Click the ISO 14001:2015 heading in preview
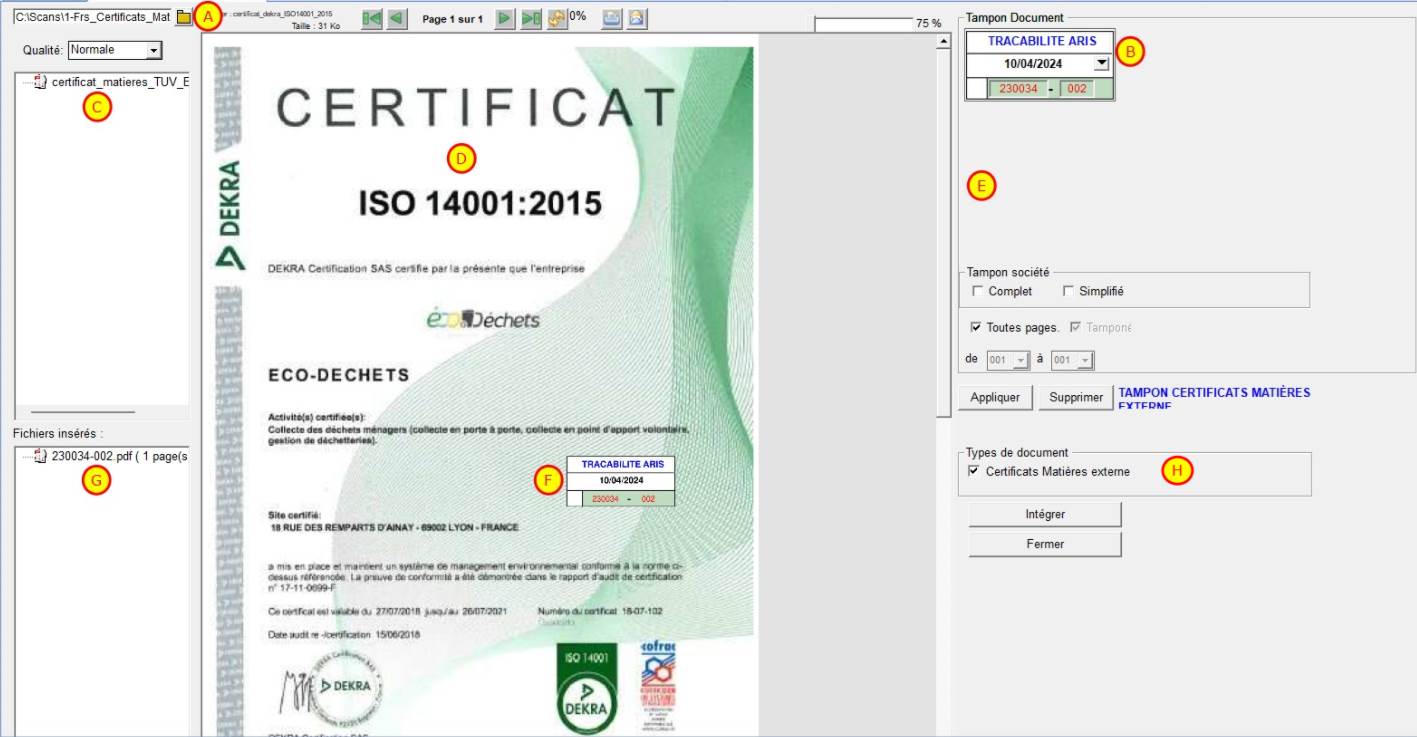 pos(480,203)
